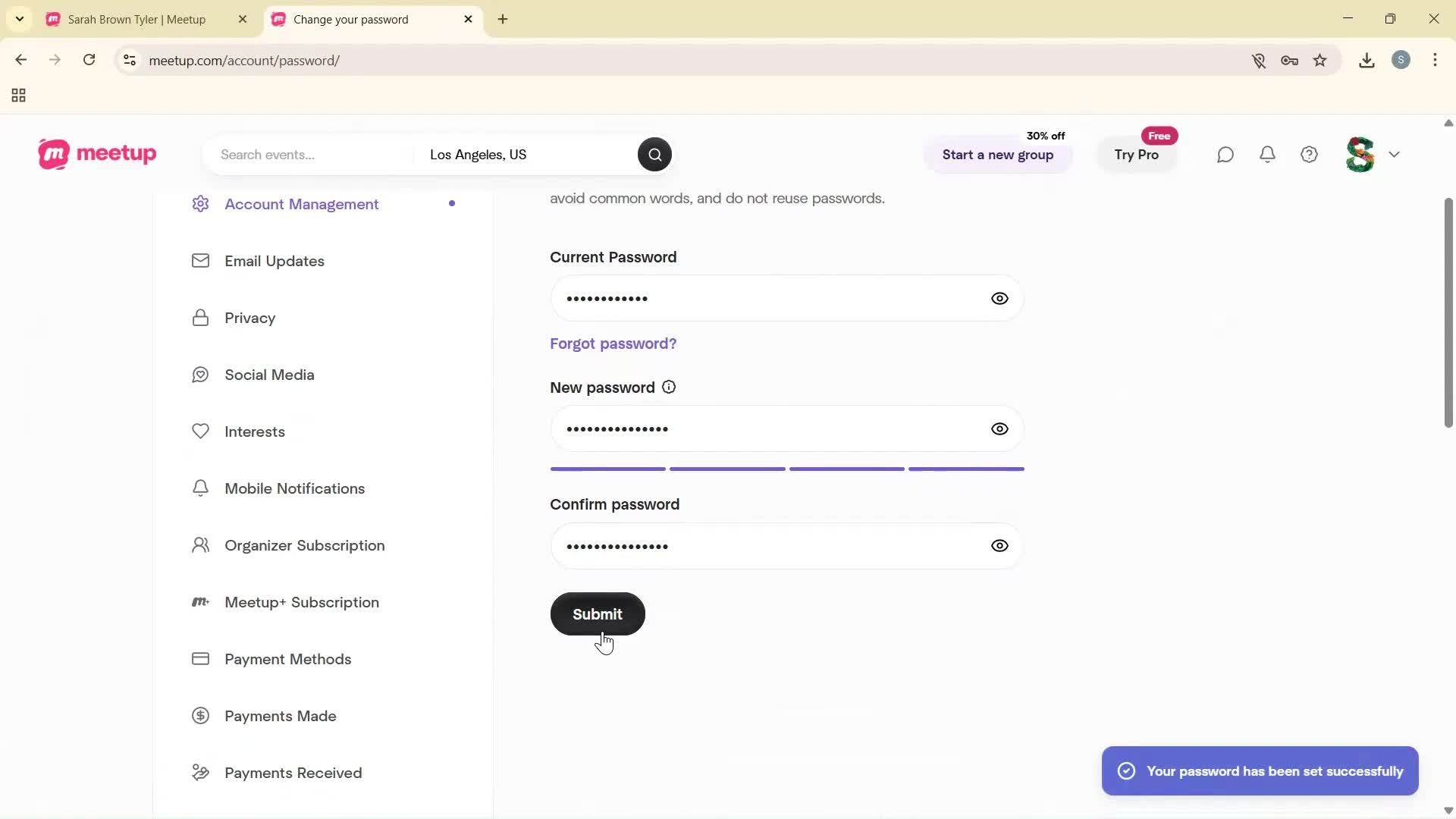The image size is (1456, 819).
Task: Select the Account Management menu item
Action: 301,203
